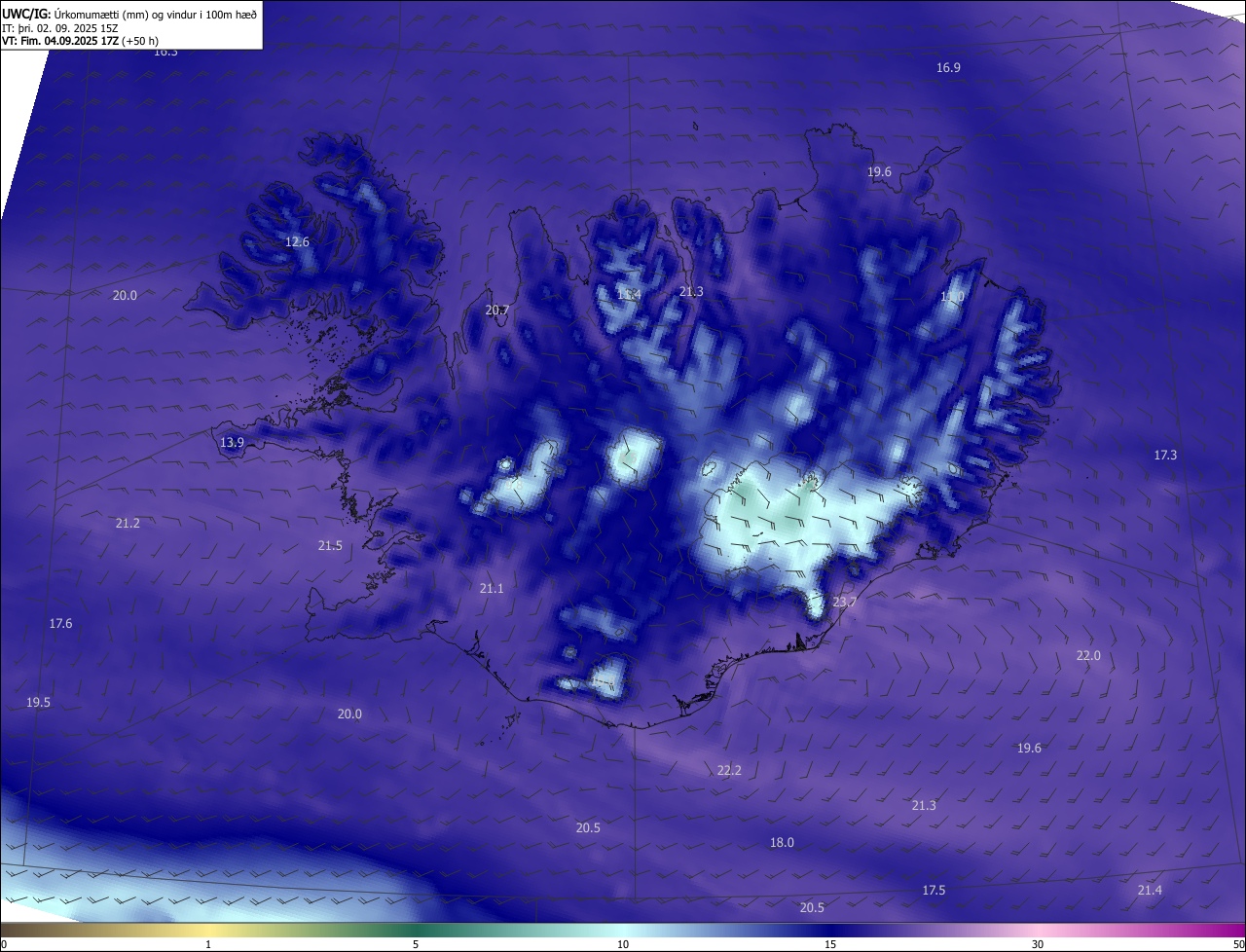Click the 23.7 value on the map
The image size is (1246, 952).
(x=845, y=603)
